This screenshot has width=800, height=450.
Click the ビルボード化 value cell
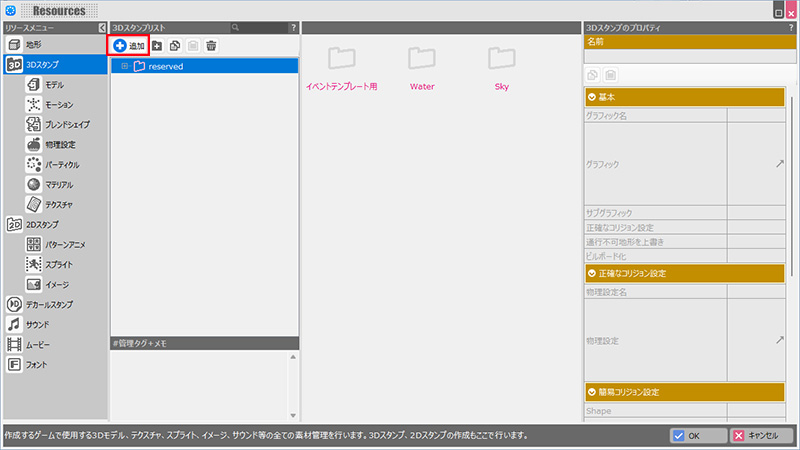(x=756, y=256)
